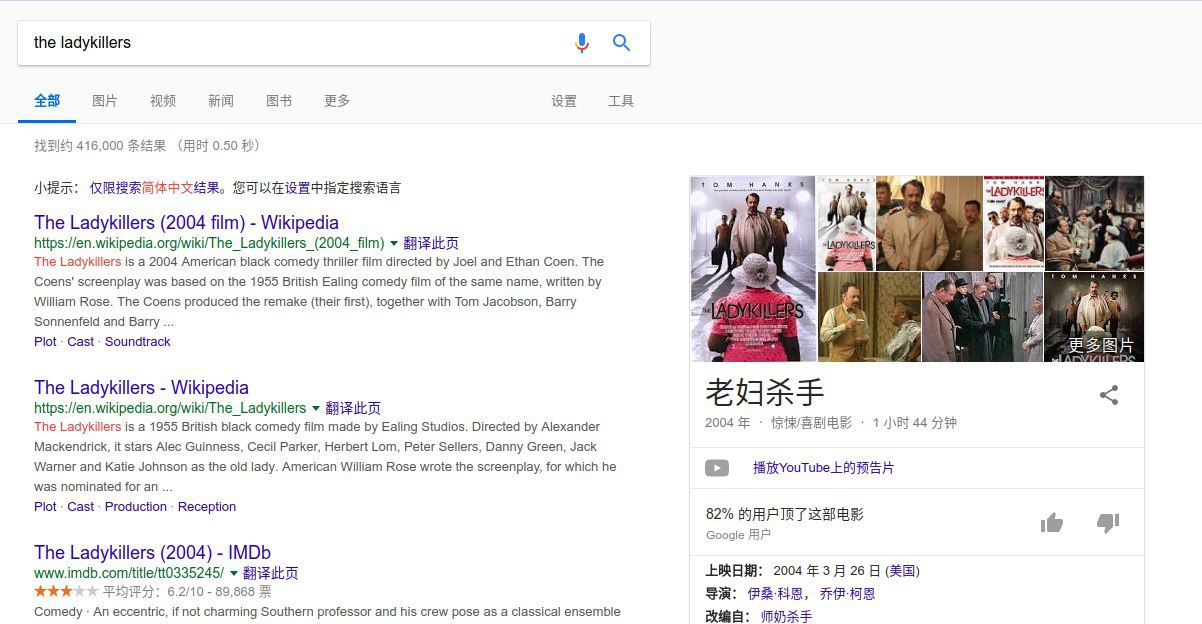Click 翻译此页 for the IMDb result
1202x624 pixels.
[x=271, y=573]
